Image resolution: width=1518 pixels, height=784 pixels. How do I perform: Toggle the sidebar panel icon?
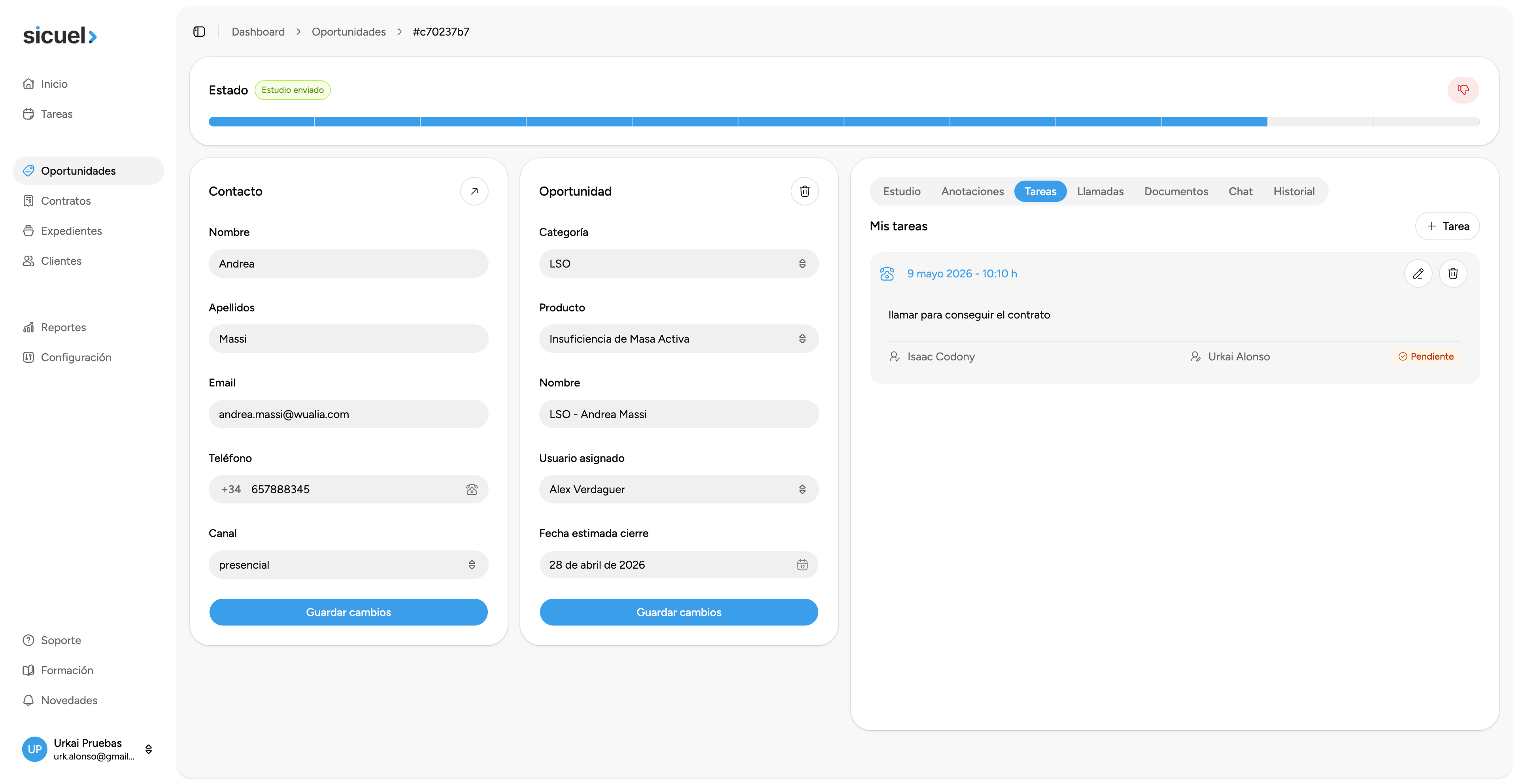199,32
